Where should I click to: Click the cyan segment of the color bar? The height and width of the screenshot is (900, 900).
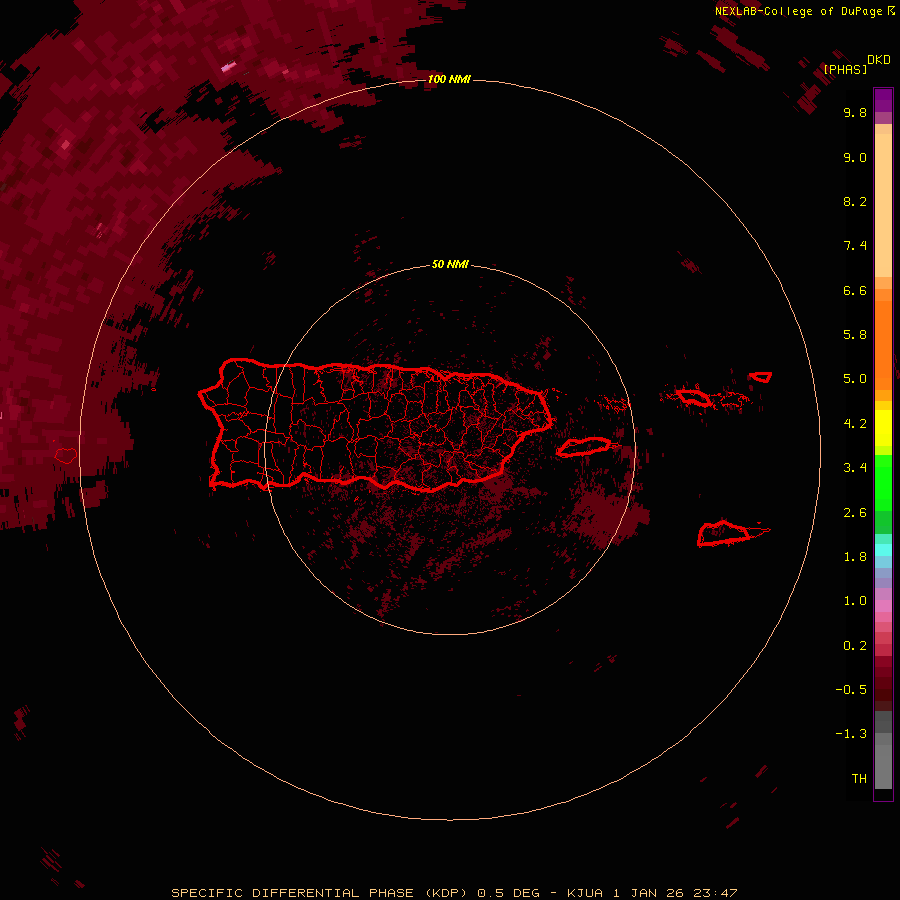883,550
